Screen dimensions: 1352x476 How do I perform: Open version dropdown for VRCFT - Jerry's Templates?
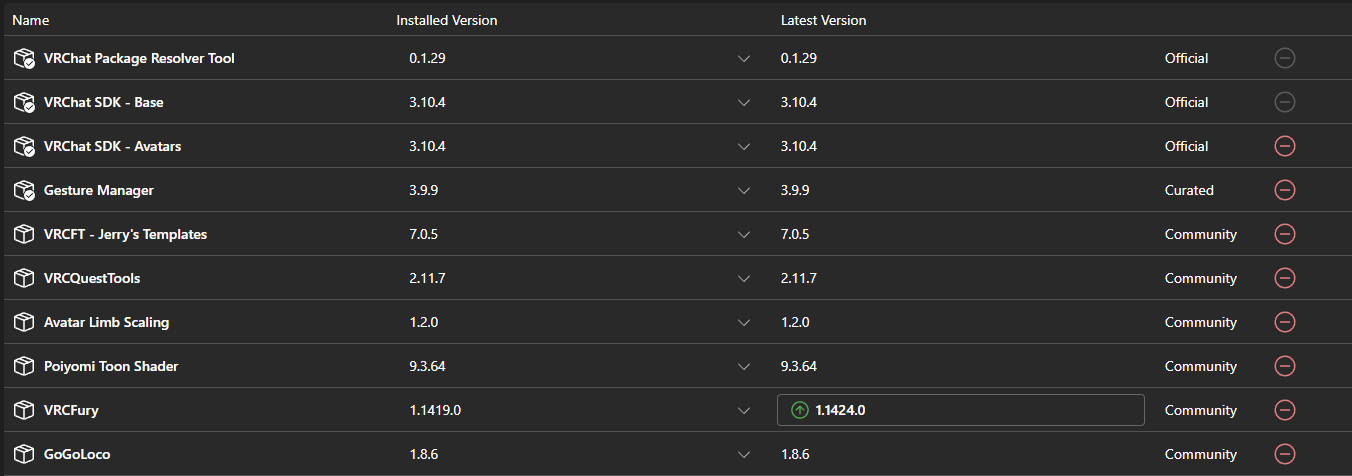tap(744, 235)
